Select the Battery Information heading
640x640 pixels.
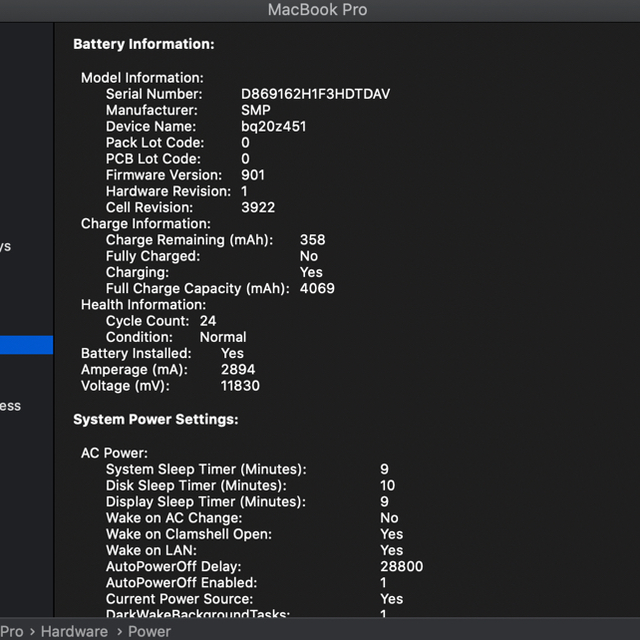click(144, 44)
